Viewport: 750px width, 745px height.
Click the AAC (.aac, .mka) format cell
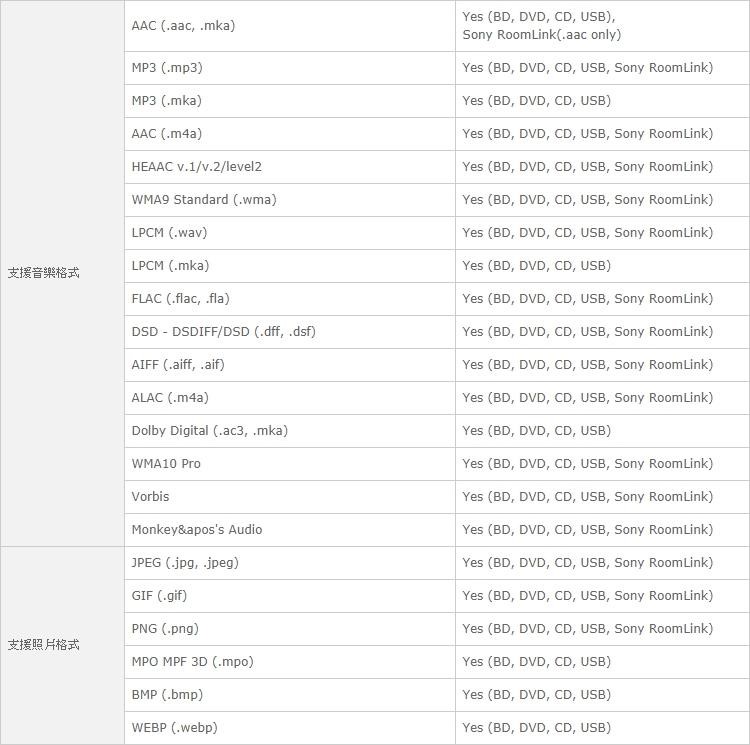coord(290,26)
